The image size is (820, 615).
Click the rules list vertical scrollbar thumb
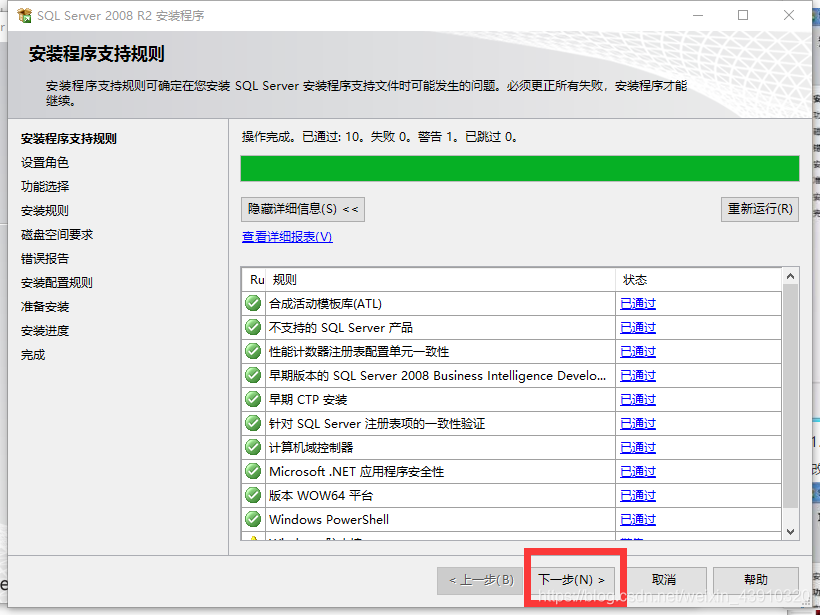click(x=790, y=396)
